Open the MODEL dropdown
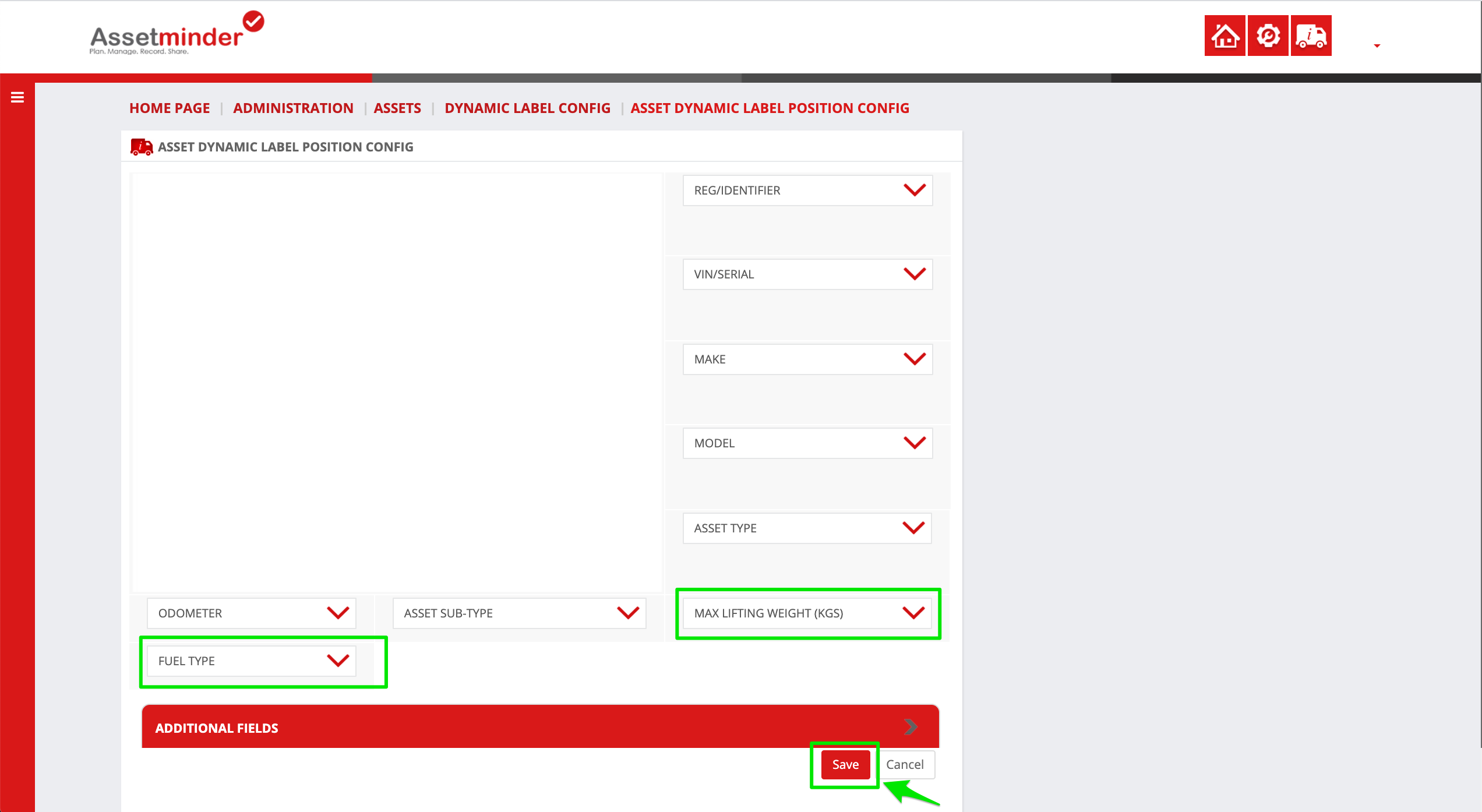 click(807, 443)
